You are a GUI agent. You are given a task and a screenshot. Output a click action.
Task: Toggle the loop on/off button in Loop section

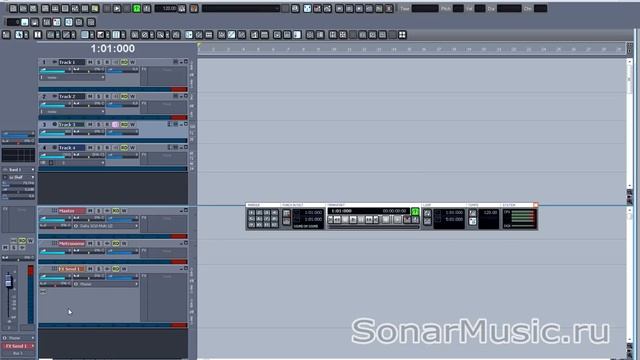427,213
